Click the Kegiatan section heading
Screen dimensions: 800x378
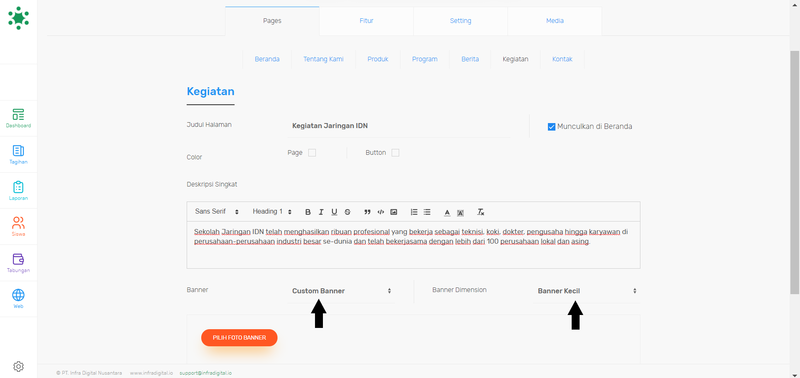(210, 92)
